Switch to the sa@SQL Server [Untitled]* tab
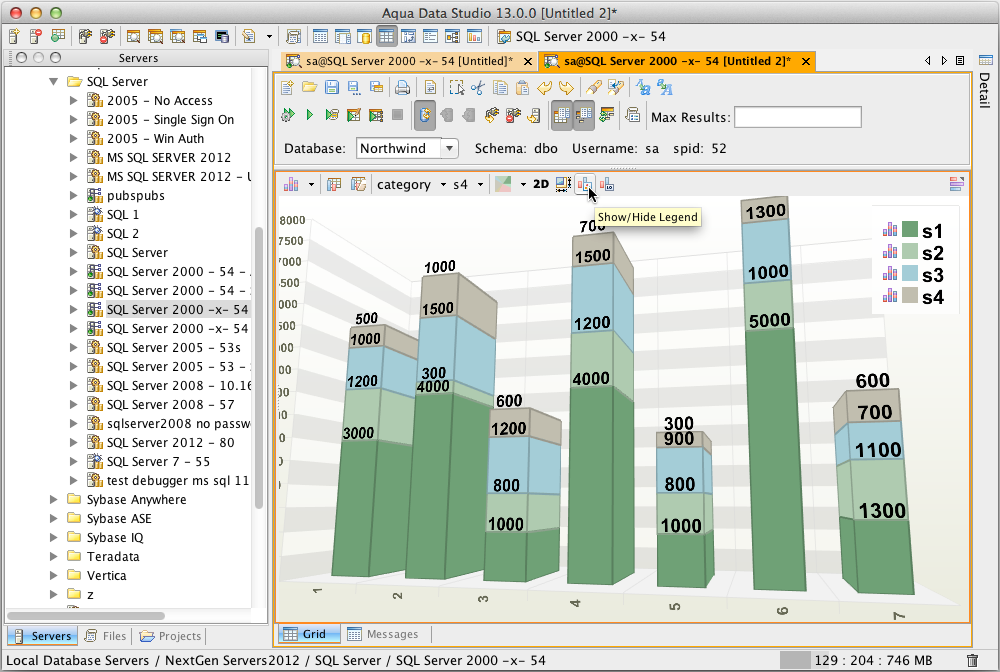 coord(408,61)
